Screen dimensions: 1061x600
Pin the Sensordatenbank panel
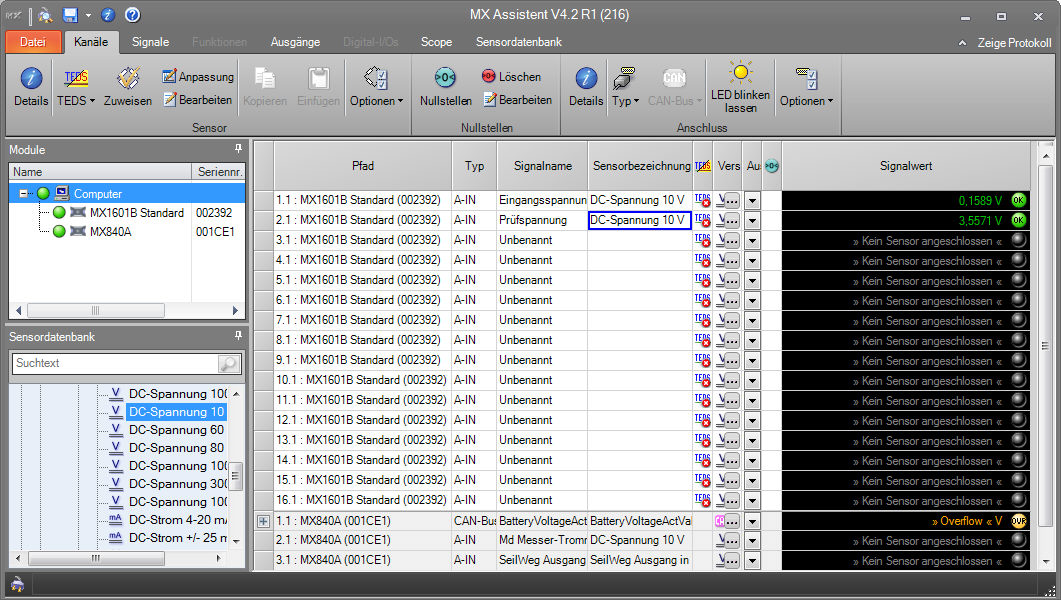point(238,337)
